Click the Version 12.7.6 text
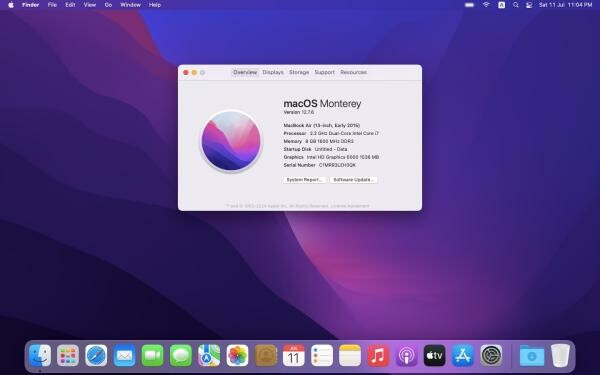 (x=299, y=112)
